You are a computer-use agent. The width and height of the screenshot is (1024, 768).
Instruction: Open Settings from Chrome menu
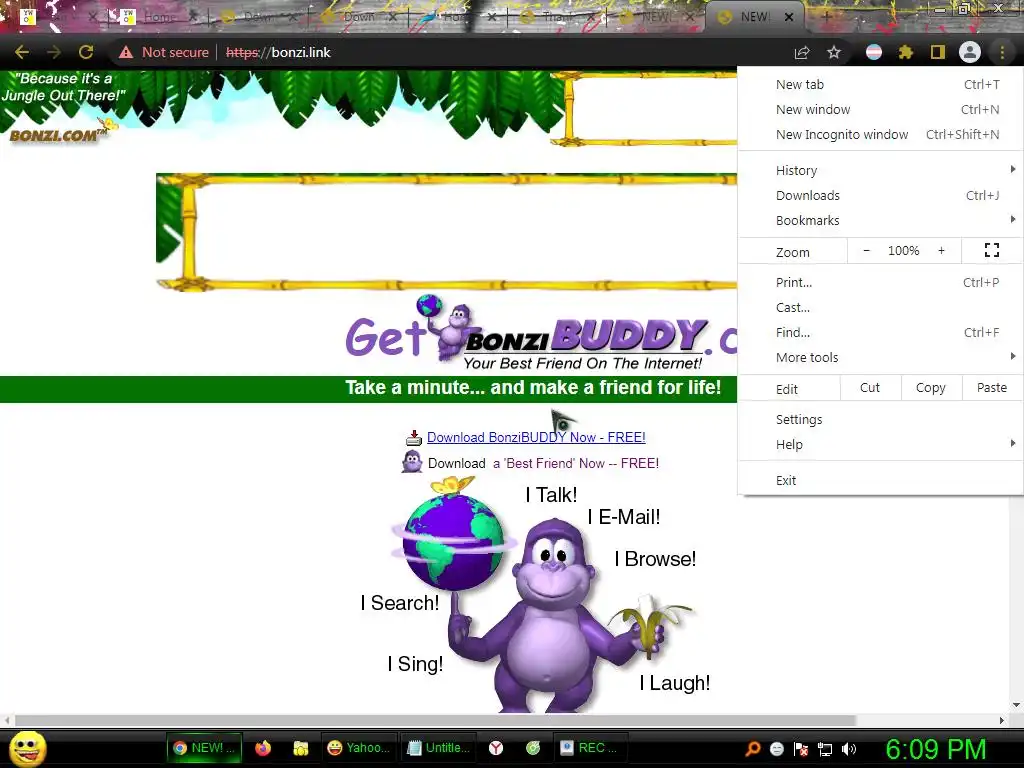pyautogui.click(x=881, y=419)
